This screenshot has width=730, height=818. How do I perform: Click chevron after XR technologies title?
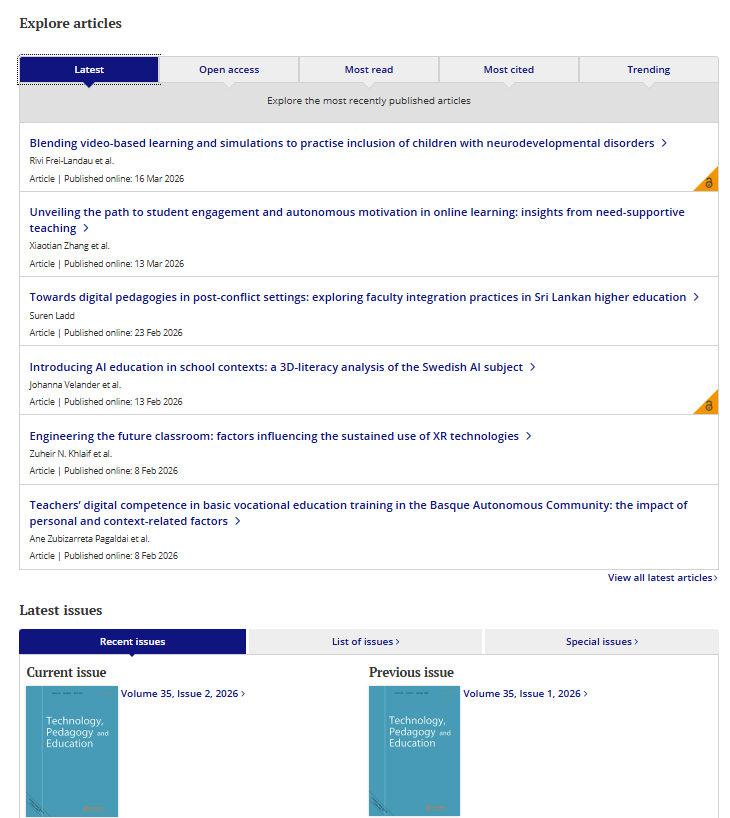(x=529, y=436)
